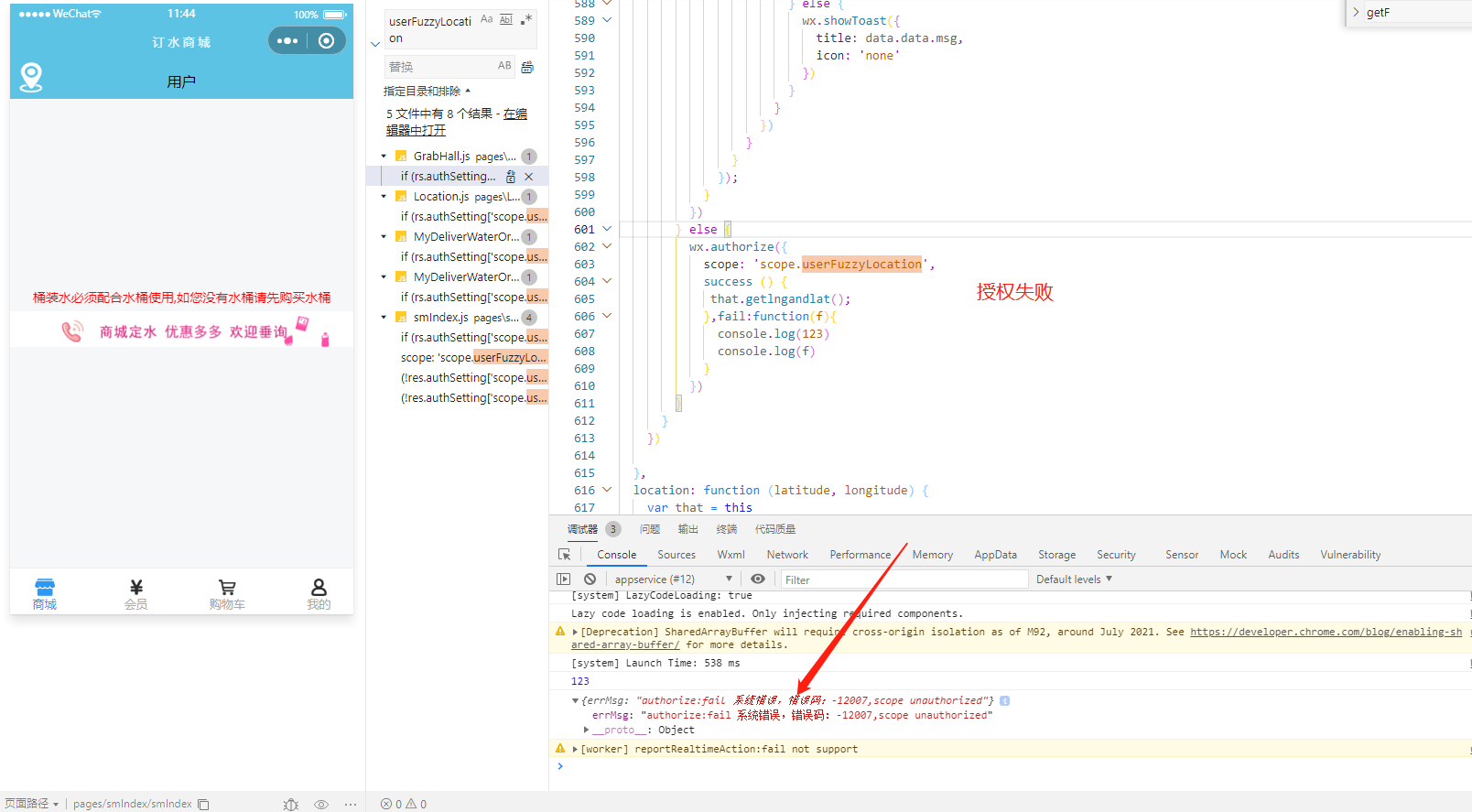Expand the [worker] reportRealtimeAction warning
This screenshot has height=812, width=1472.
pyautogui.click(x=575, y=749)
